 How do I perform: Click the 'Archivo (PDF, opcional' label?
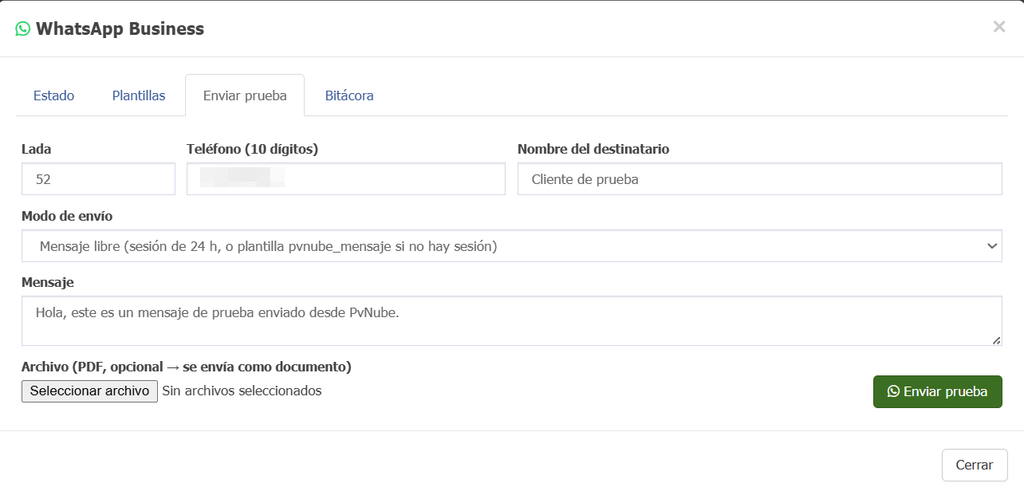pyautogui.click(x=186, y=367)
